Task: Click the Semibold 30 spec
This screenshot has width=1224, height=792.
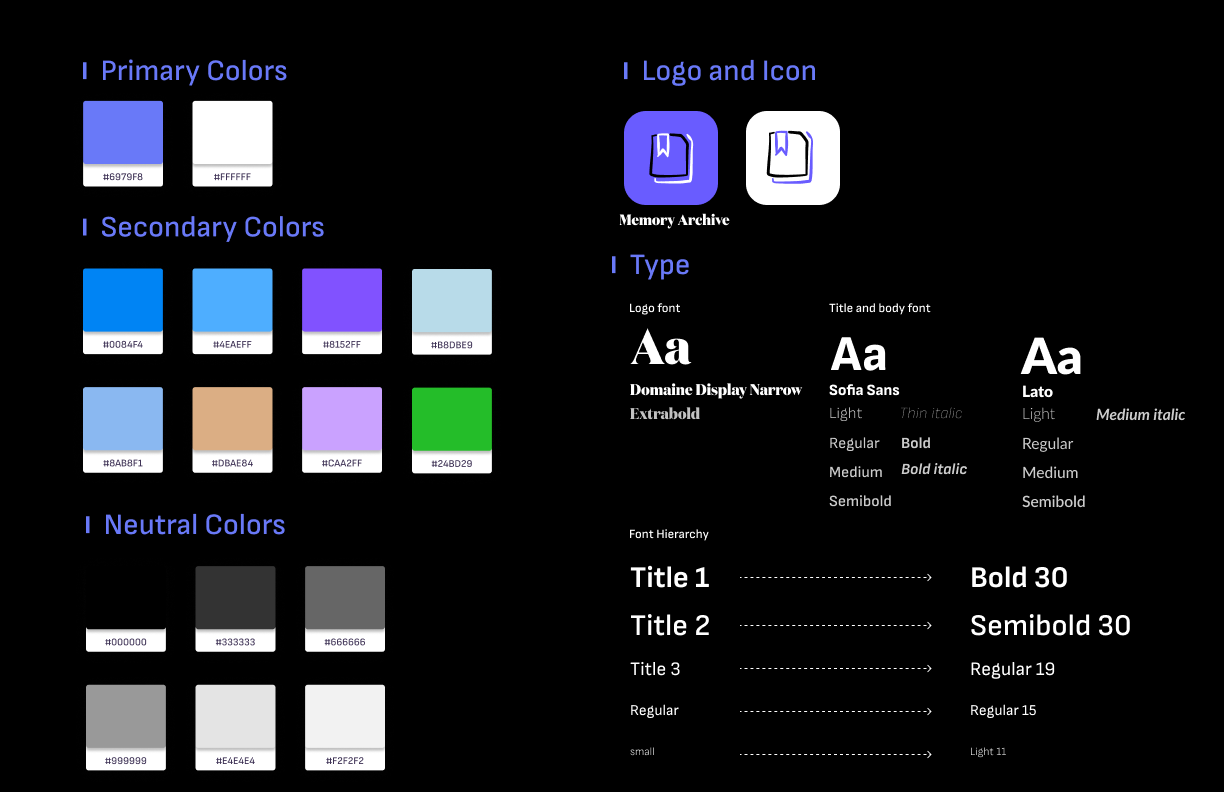Action: pyautogui.click(x=1050, y=626)
